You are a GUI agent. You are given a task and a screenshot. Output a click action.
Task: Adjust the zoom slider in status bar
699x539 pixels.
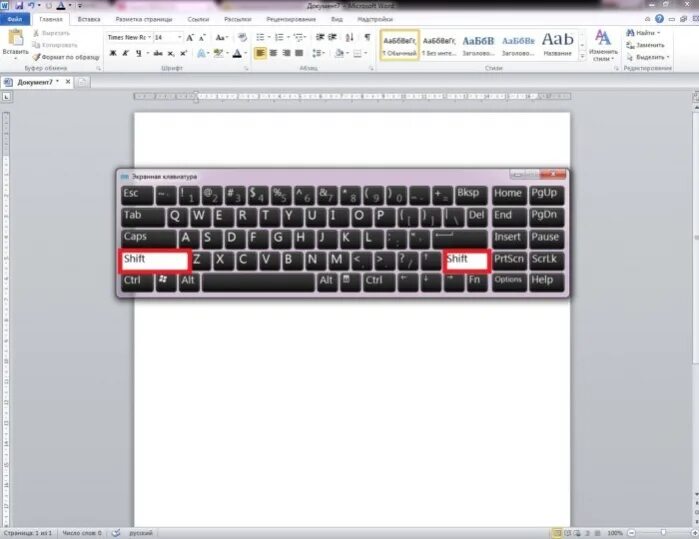pyautogui.click(x=663, y=533)
